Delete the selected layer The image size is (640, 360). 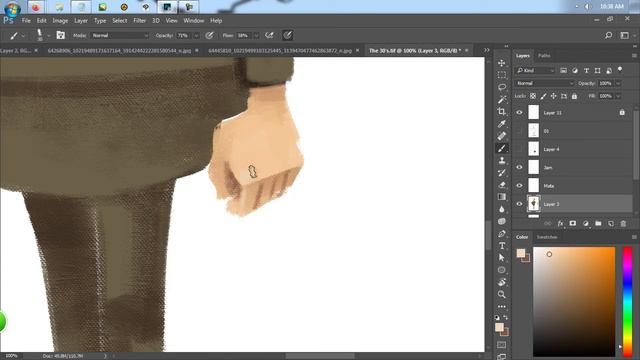(623, 224)
